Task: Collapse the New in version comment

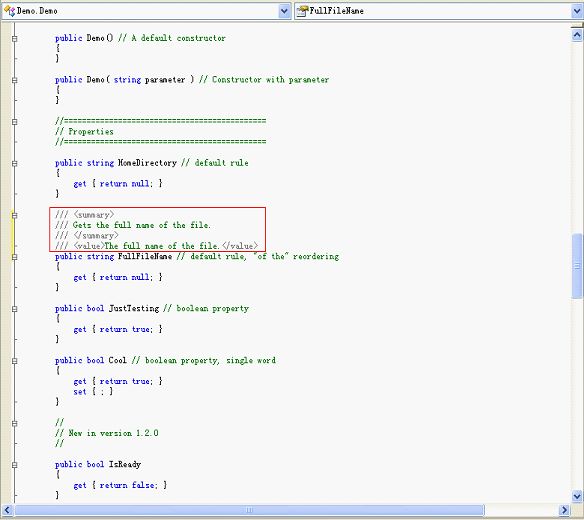Action: 15,424
